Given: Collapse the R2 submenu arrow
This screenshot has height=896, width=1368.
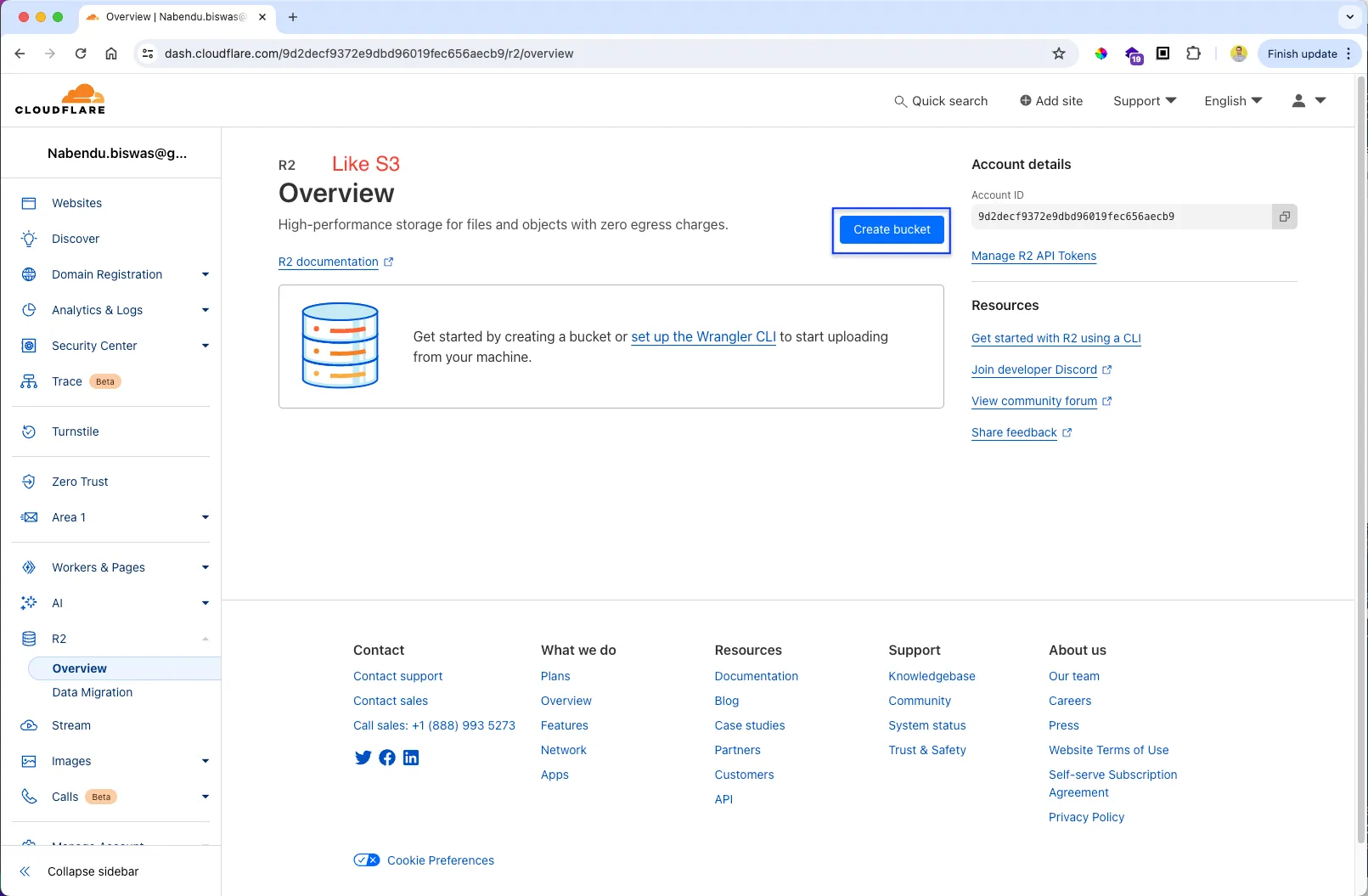Looking at the screenshot, I should click(x=205, y=639).
